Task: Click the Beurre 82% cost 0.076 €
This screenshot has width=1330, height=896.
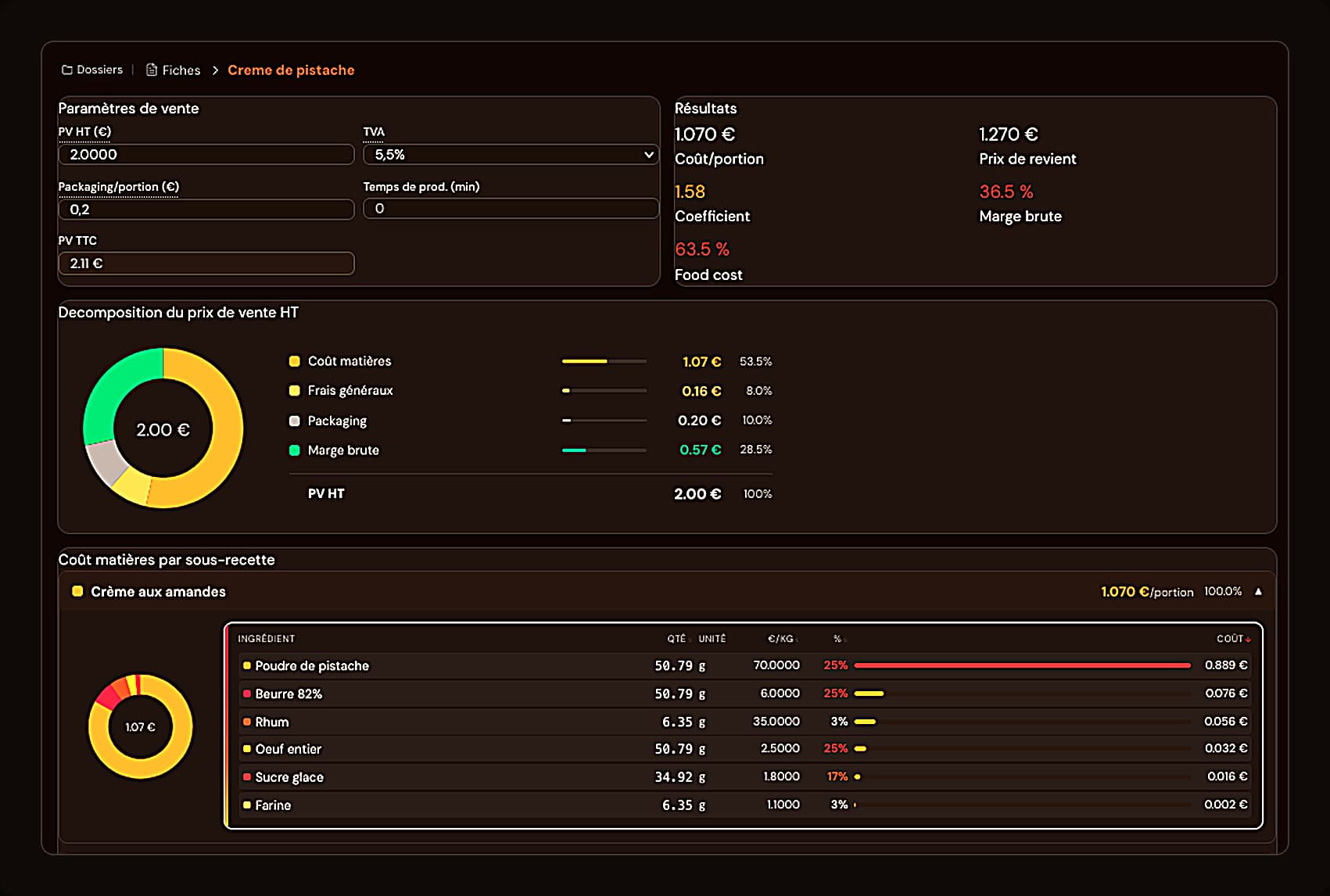Action: [x=1226, y=694]
